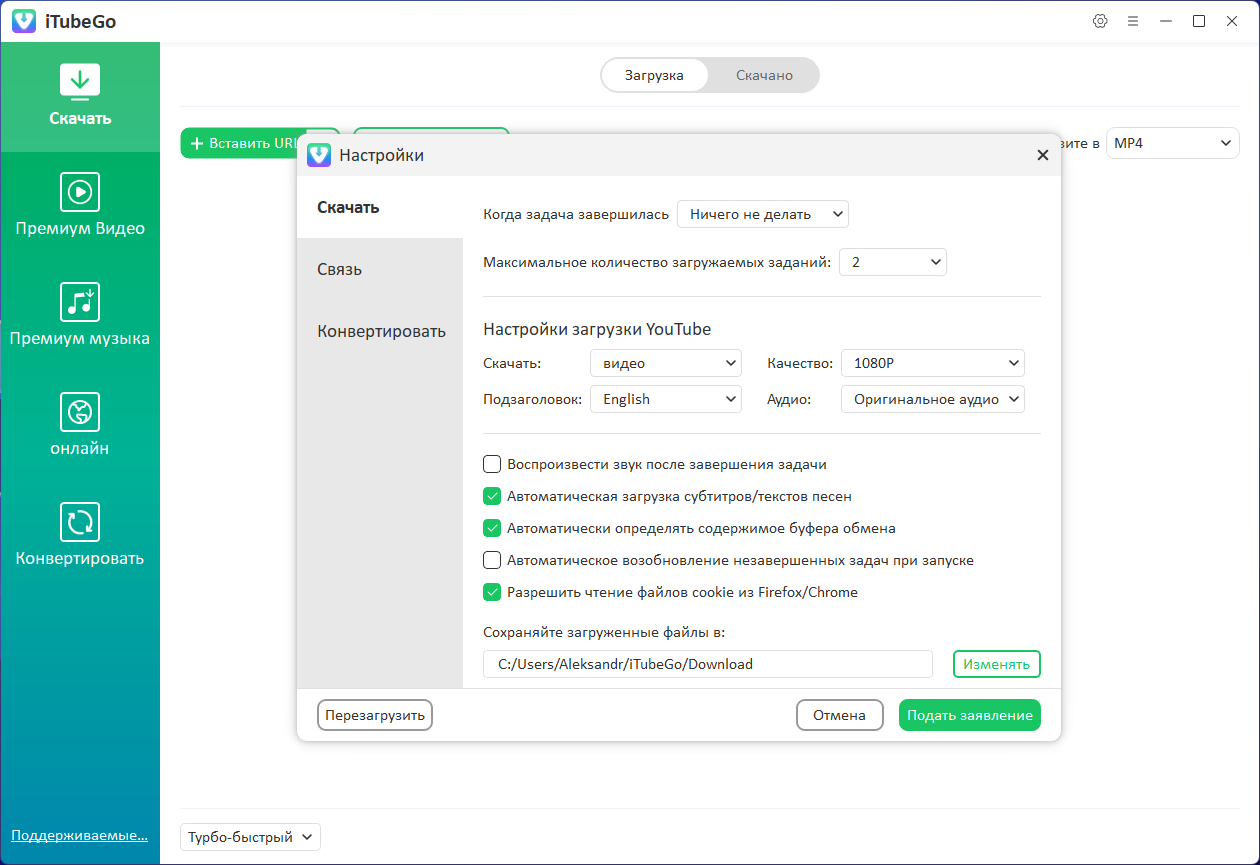Open the Премиум музыка sidebar section

click(80, 317)
